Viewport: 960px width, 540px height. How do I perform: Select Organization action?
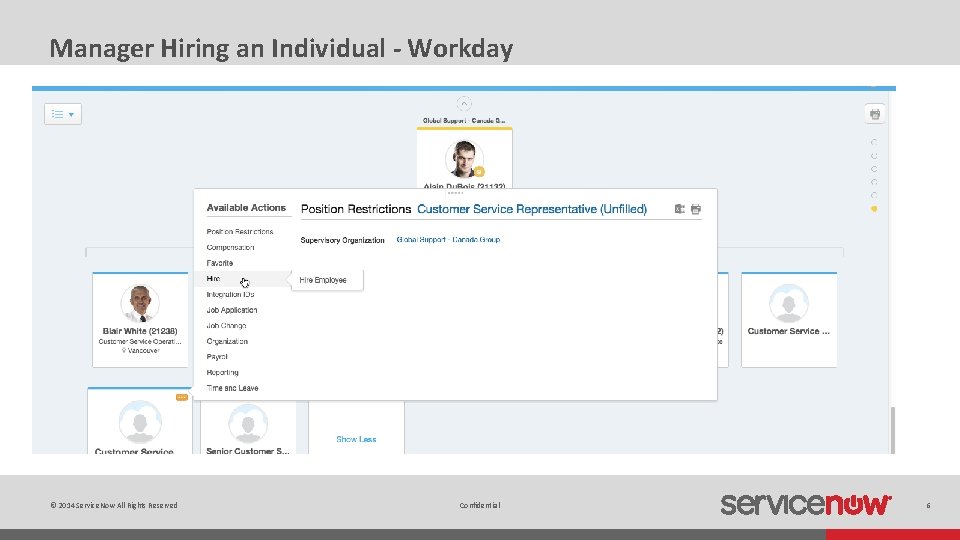pyautogui.click(x=227, y=341)
